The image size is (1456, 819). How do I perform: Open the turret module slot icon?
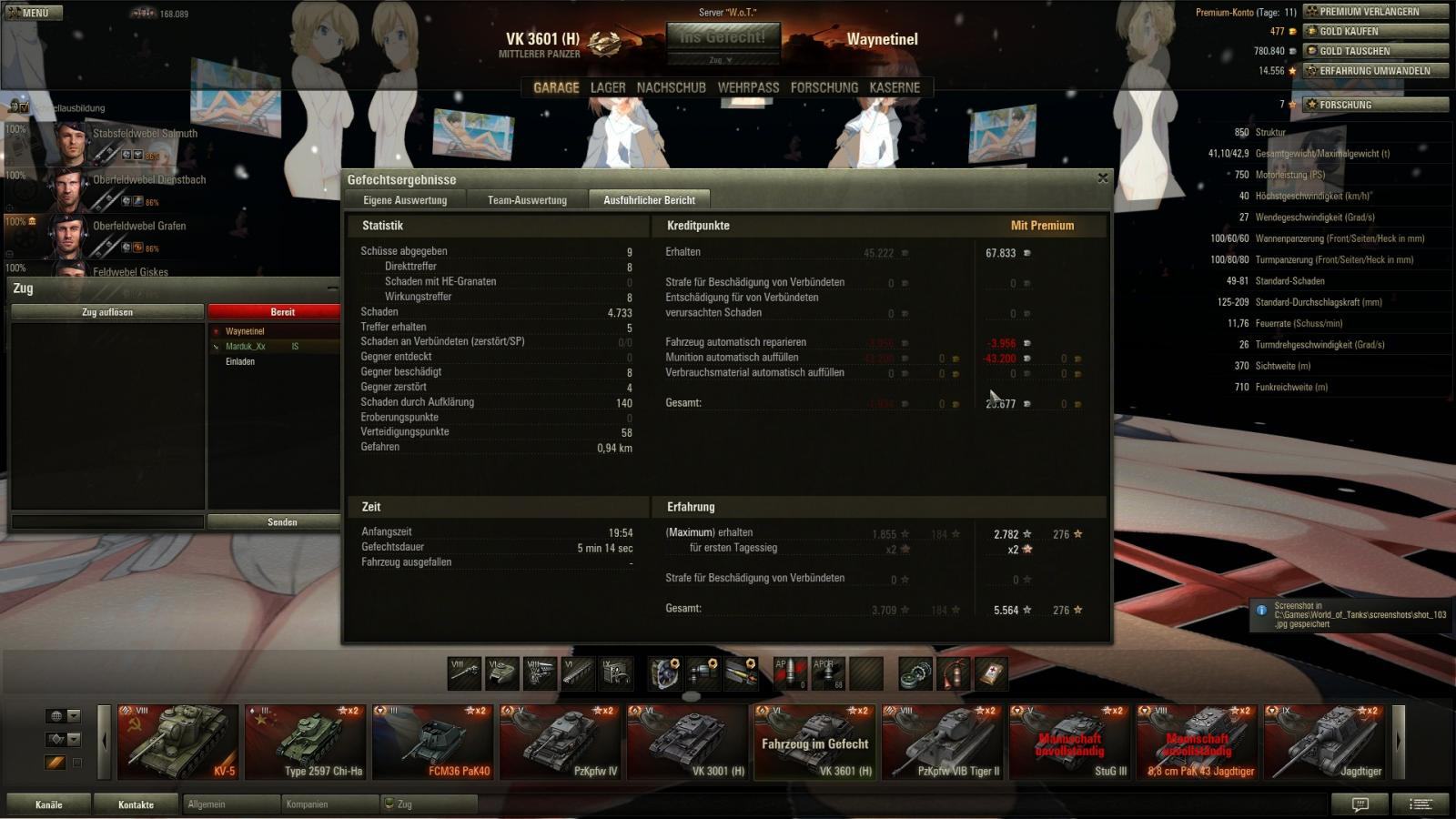tap(502, 673)
